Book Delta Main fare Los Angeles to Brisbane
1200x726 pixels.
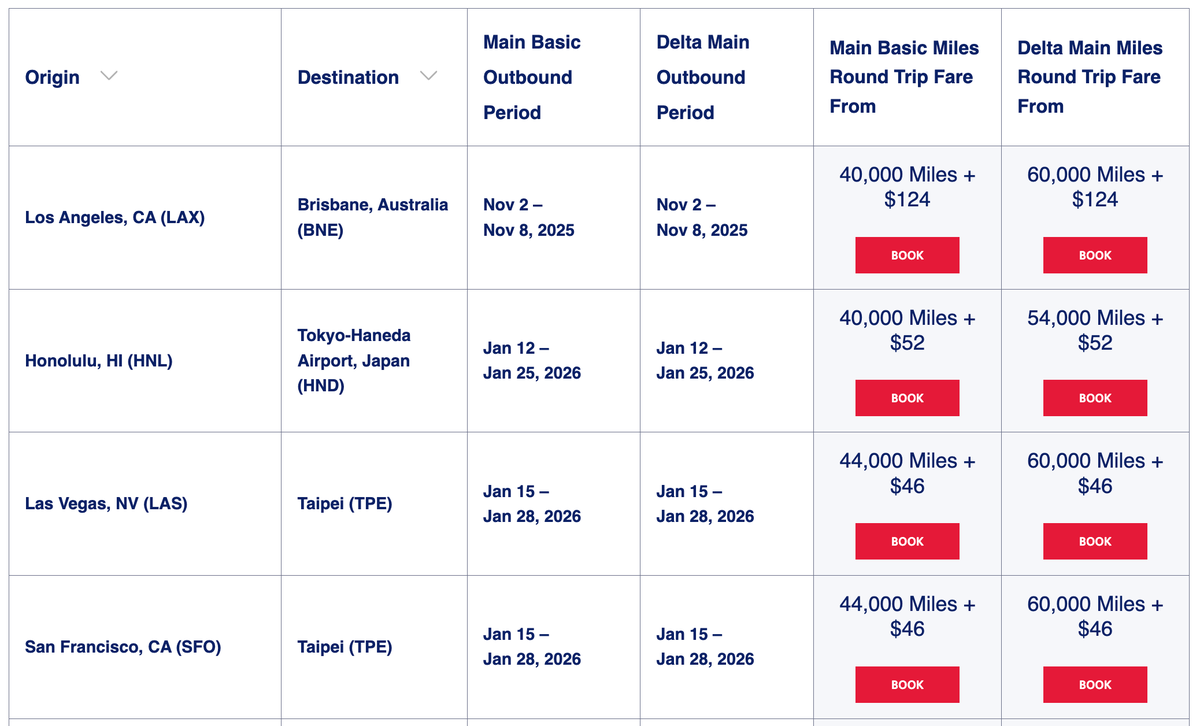click(1095, 255)
